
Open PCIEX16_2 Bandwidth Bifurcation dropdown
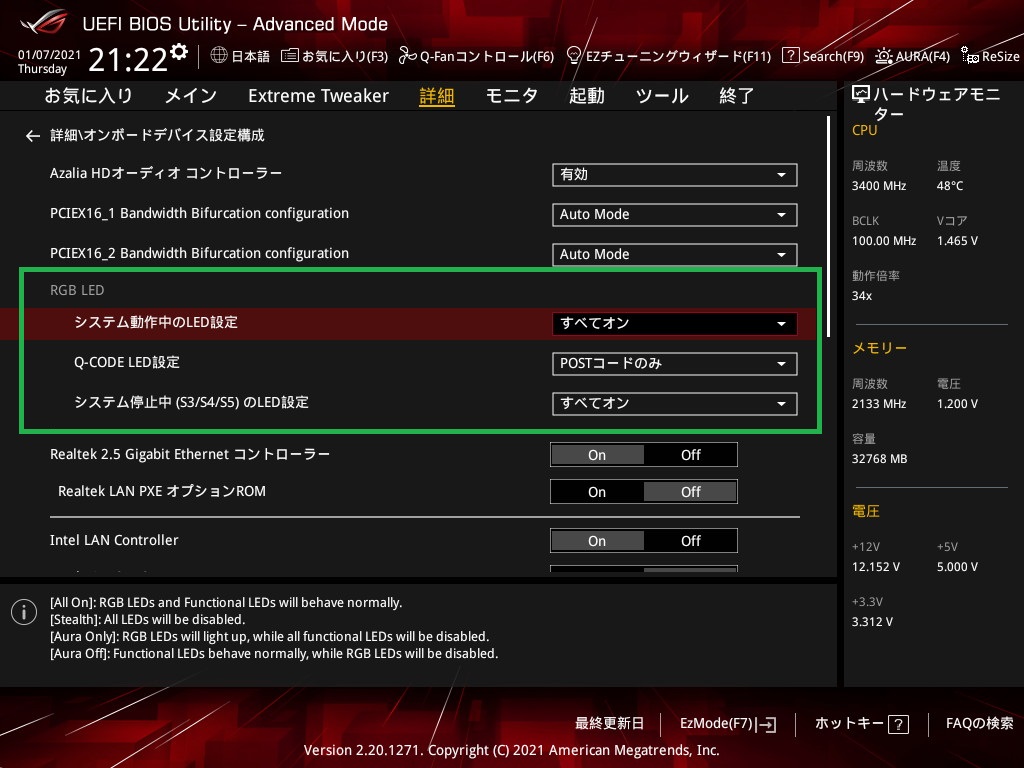675,255
